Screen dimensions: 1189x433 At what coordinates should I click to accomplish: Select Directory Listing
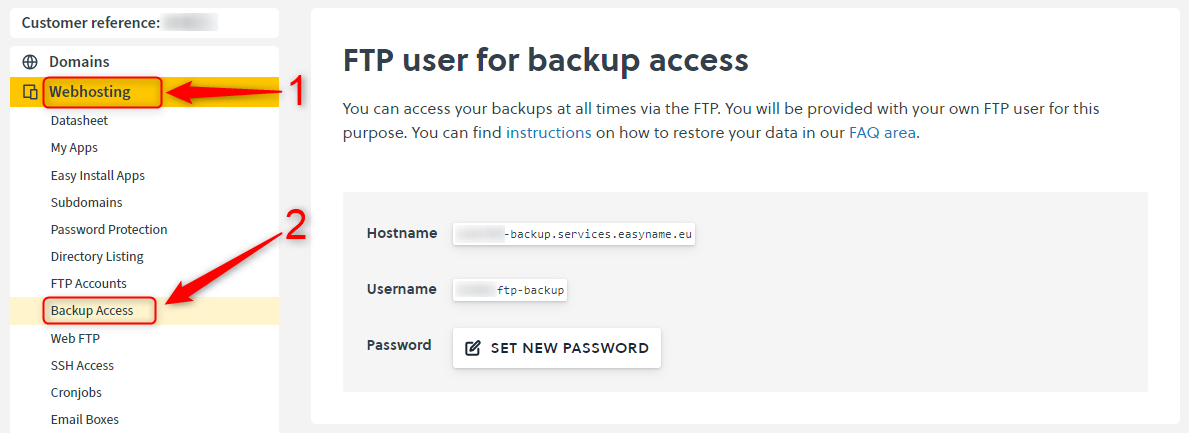96,256
